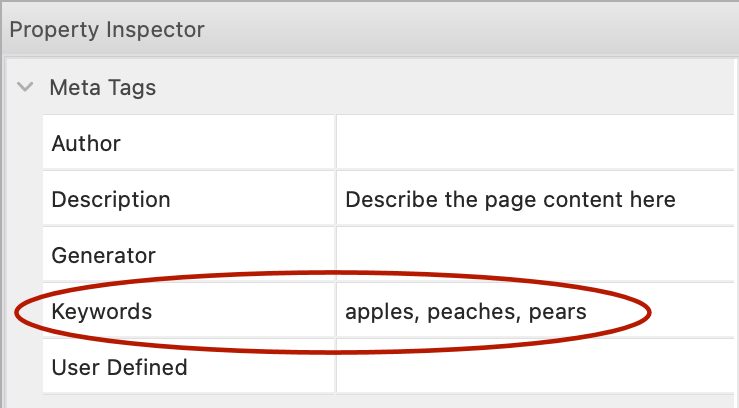
Task: Collapse the Meta Tags section chevron
Action: pyautogui.click(x=26, y=88)
